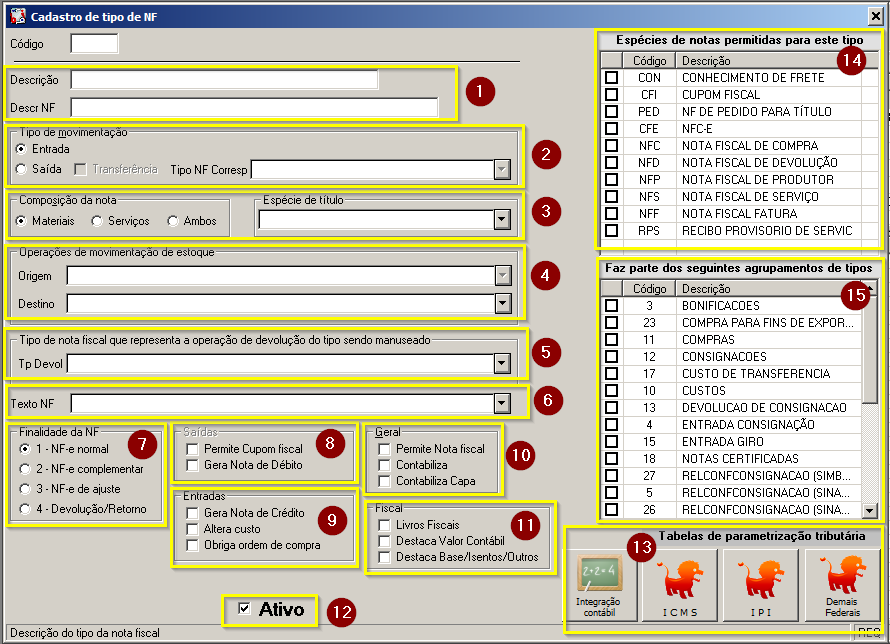Enable Gera Nota de Crédito
Image resolution: width=890 pixels, height=644 pixels.
click(192, 513)
